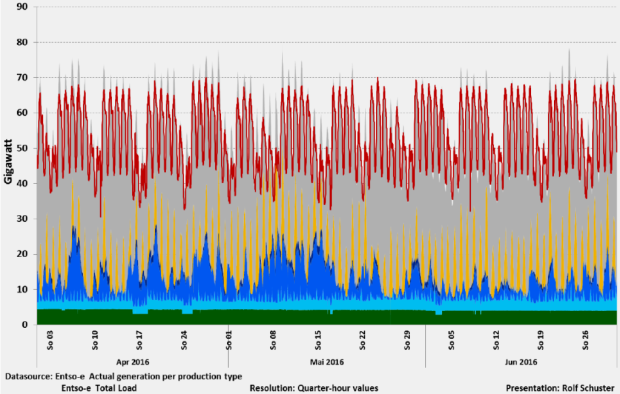
Task: Click the 'So 05' June date label
Action: (x=452, y=340)
